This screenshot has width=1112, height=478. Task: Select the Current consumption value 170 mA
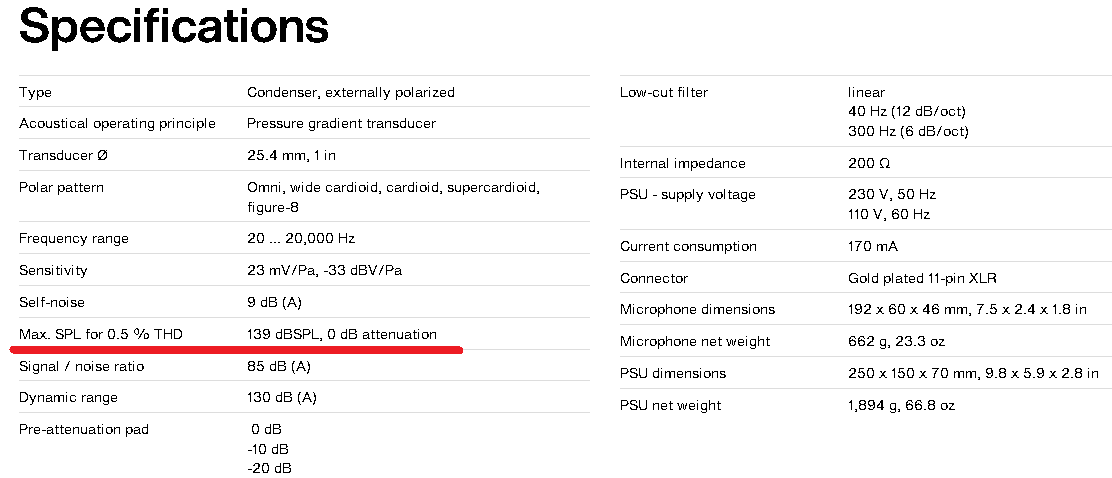click(x=873, y=246)
